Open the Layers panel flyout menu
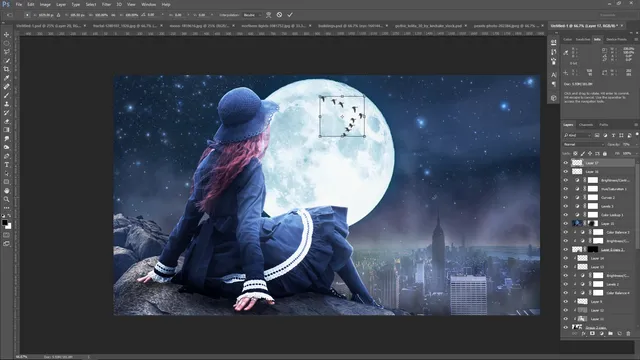 636,125
